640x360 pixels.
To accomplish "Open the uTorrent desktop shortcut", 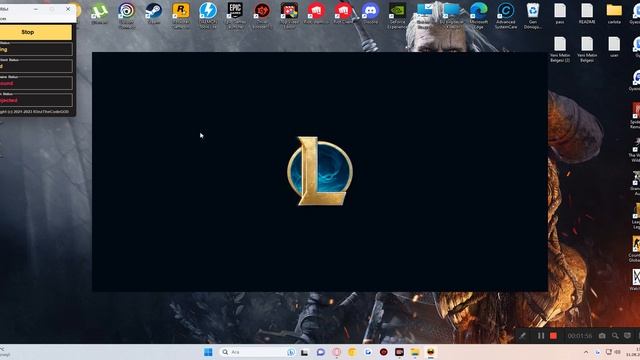I will 100,13.
